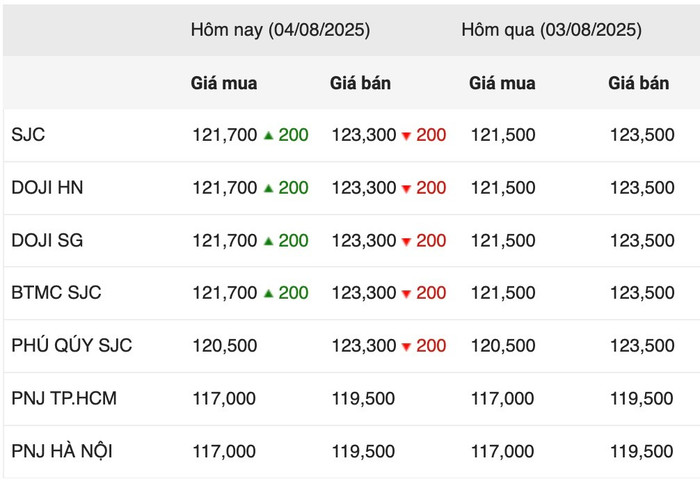Click red down arrow in DOJI HN row
This screenshot has height=482, width=700.
tap(406, 189)
